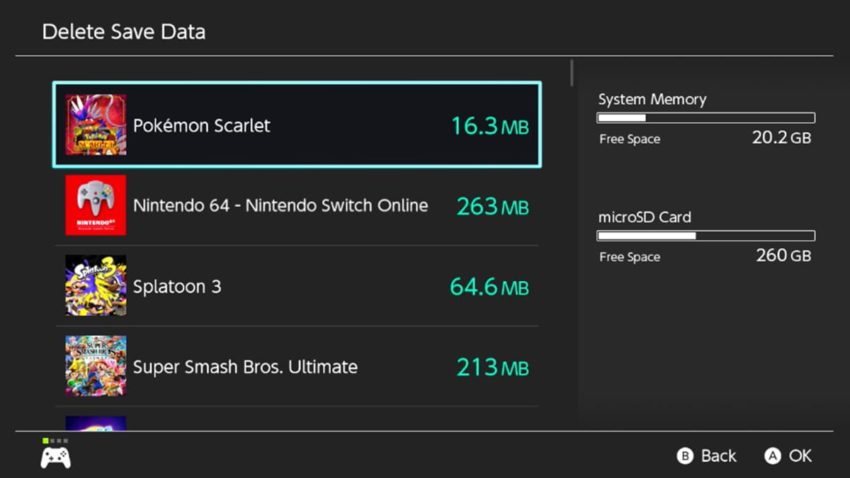Choose the Splatoon 3 cover art
Viewport: 850px width, 478px height.
pyautogui.click(x=96, y=285)
